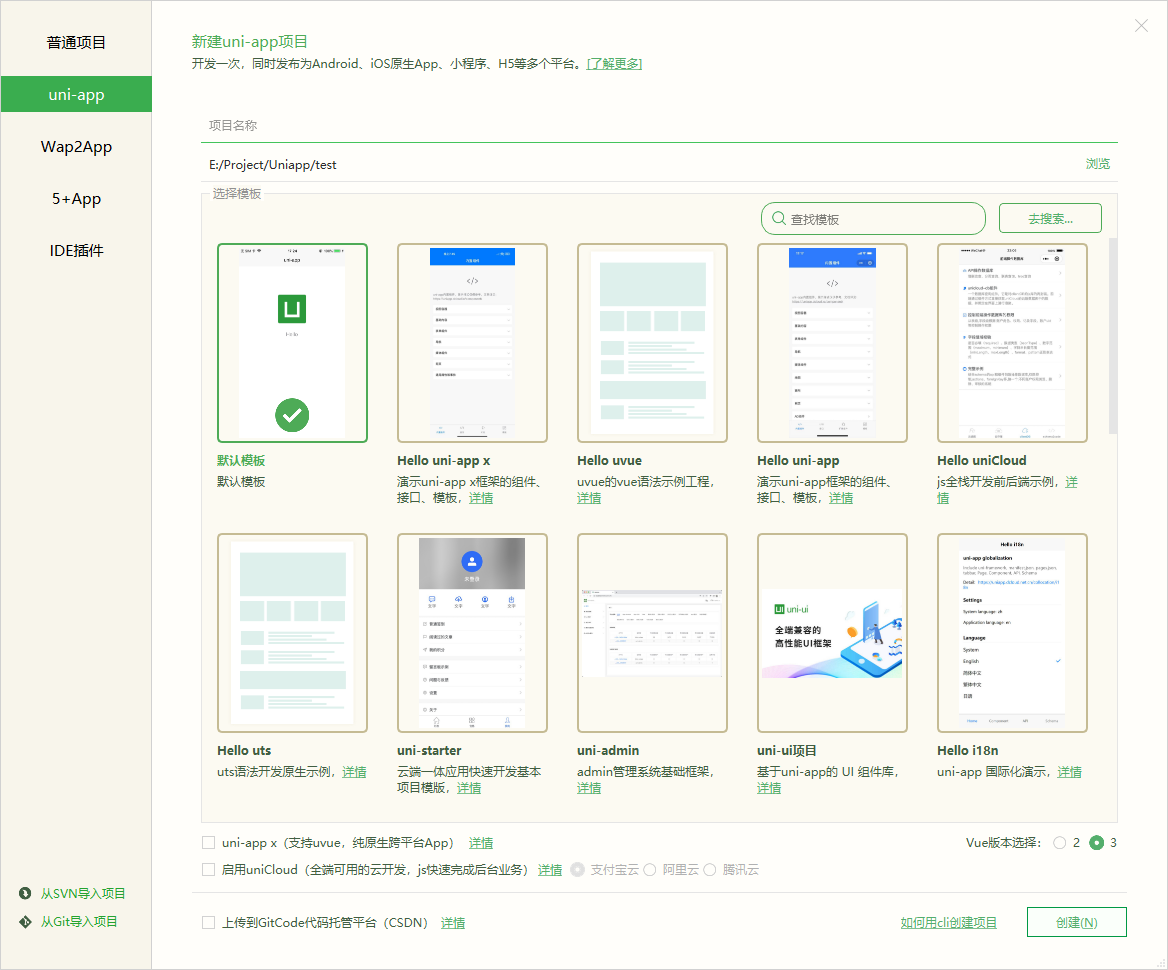Open the 如何用cli创建项目 link

[x=948, y=922]
